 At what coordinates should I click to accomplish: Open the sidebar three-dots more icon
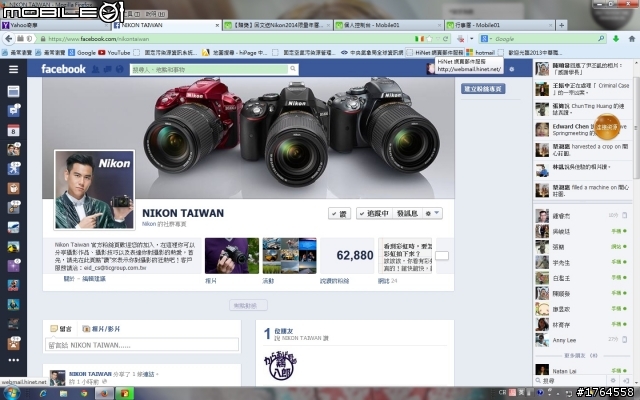click(13, 360)
